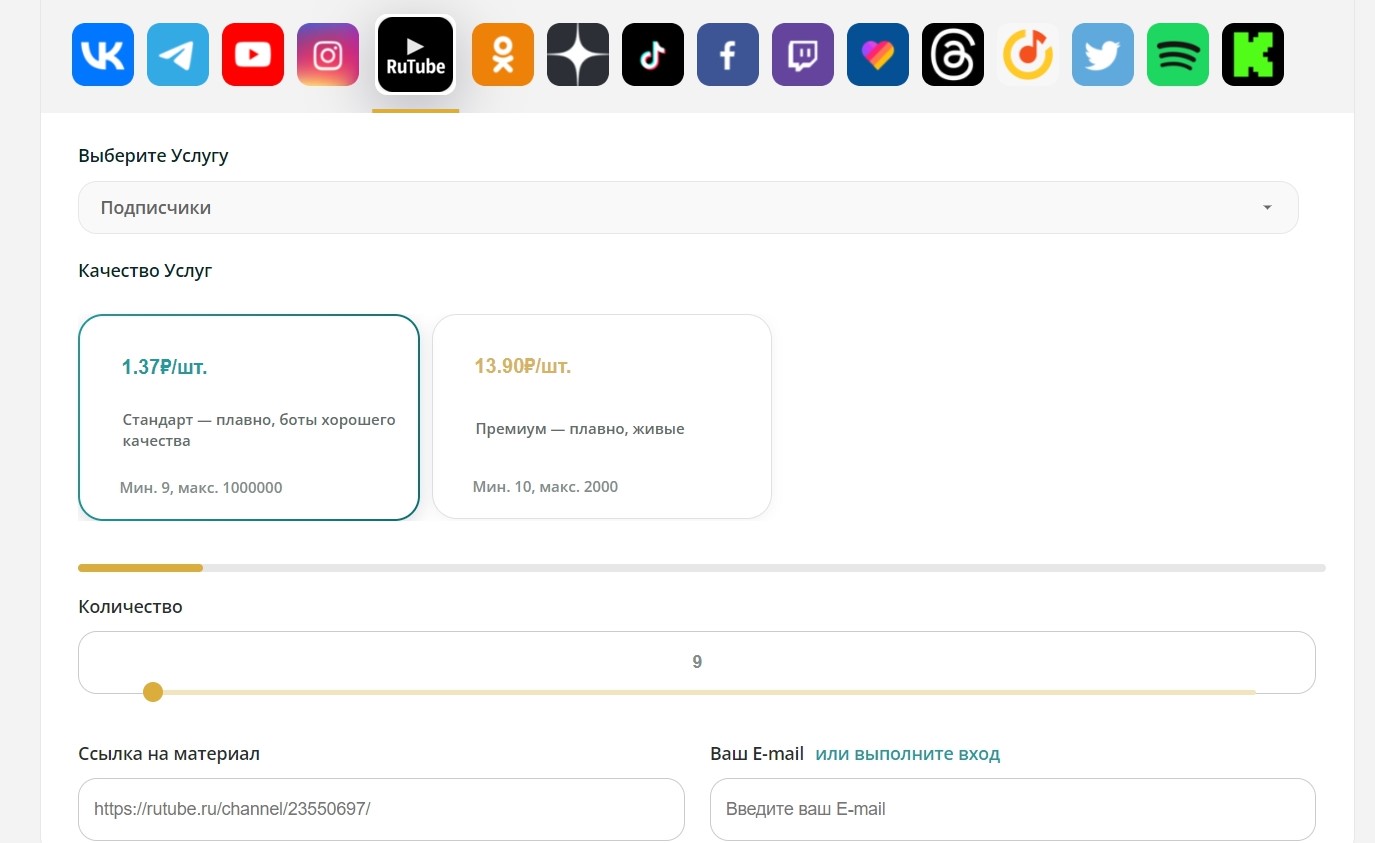The width and height of the screenshot is (1375, 843).
Task: Click the quantity slider handle
Action: (153, 692)
